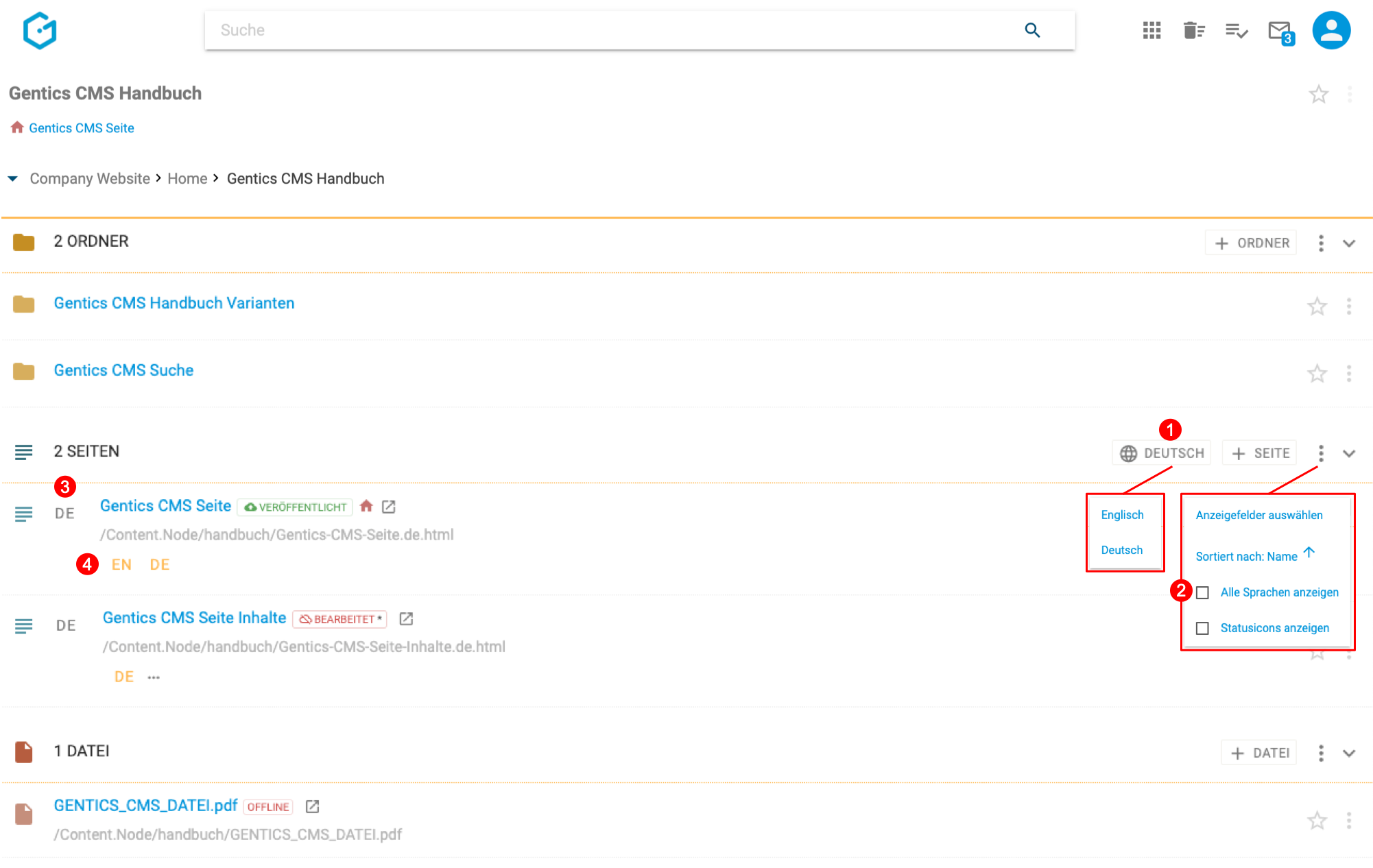The image size is (1373, 868).
Task: Choose Anzeigefelder auswählen menu entry
Action: point(1259,515)
